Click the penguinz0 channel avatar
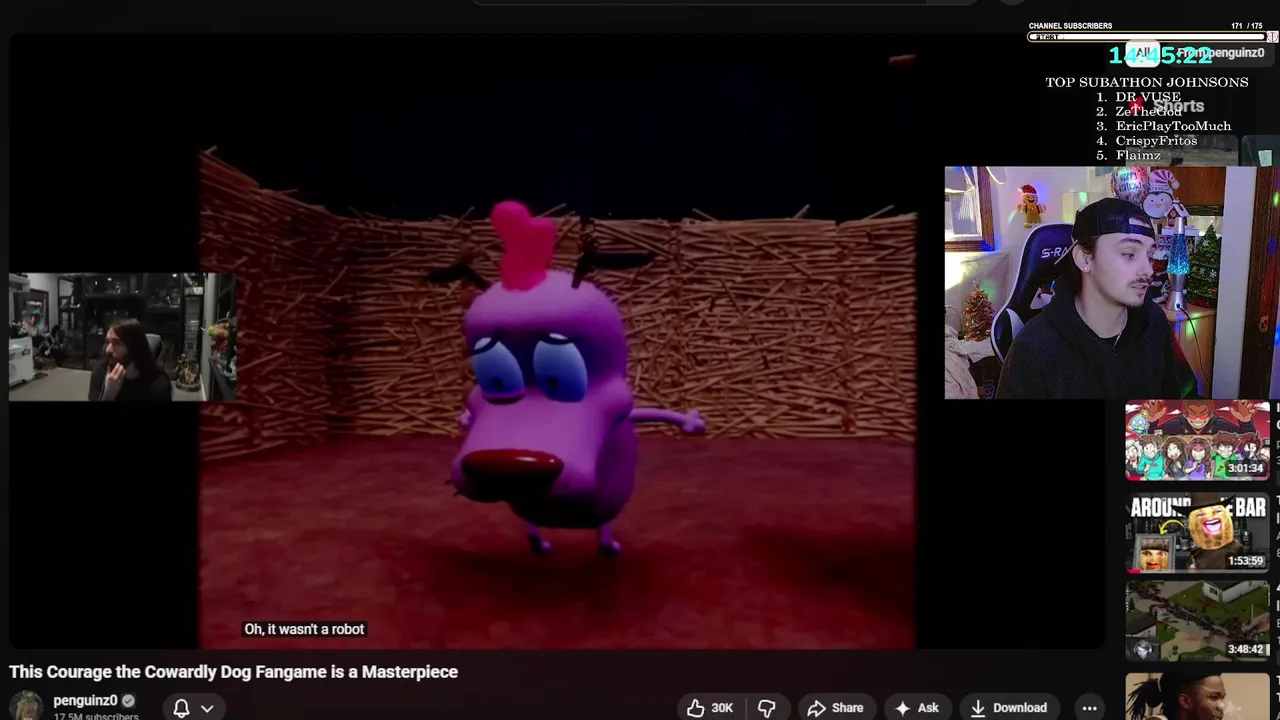 26,707
